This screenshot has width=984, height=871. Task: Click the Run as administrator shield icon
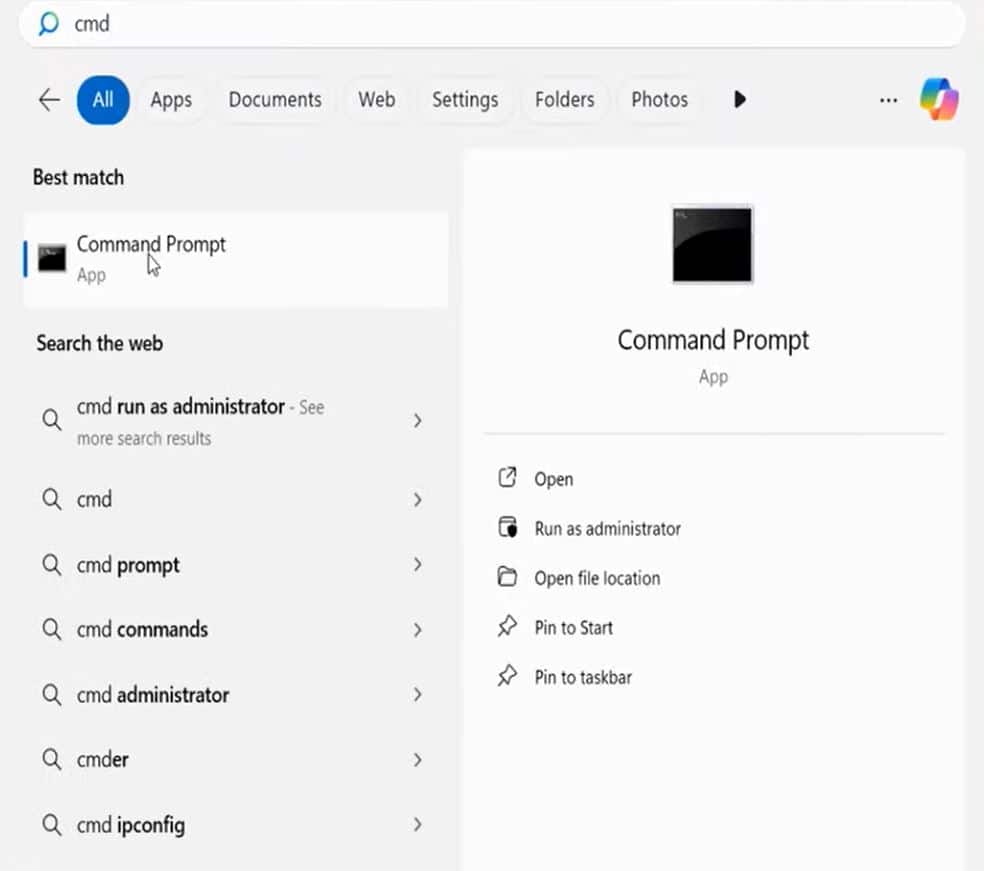tap(508, 528)
